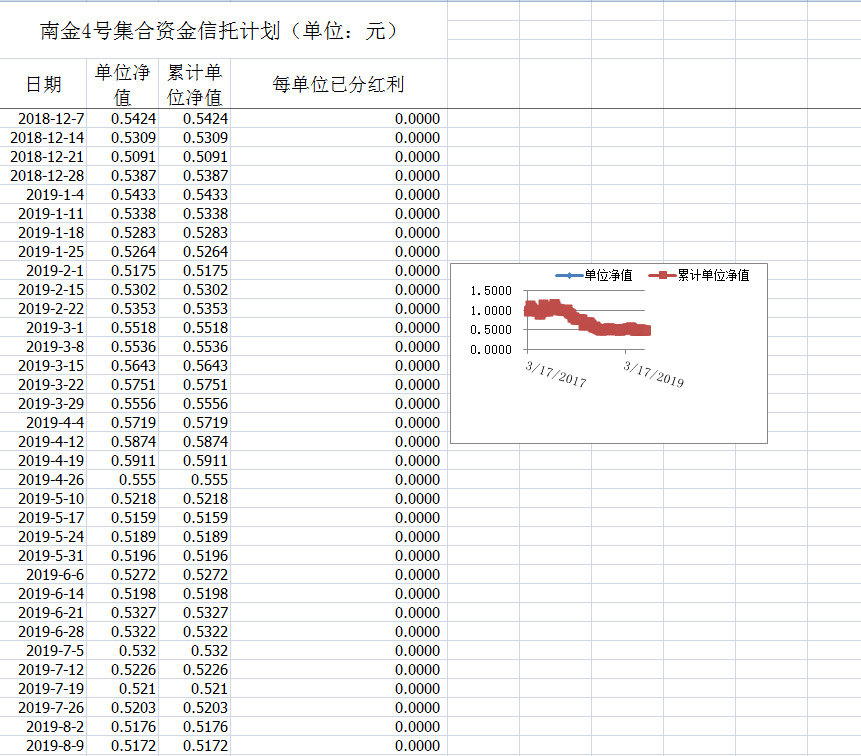Select the 累计单位净值 column header cell
The width and height of the screenshot is (861, 756).
click(x=194, y=83)
